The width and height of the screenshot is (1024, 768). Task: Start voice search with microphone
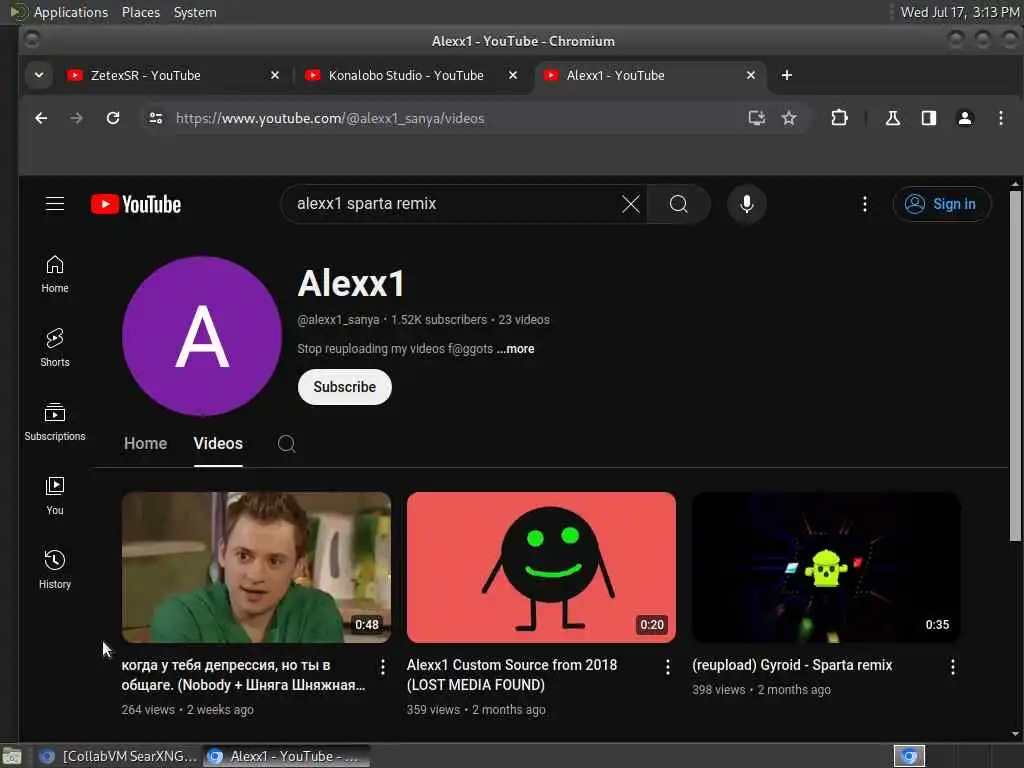[x=746, y=204]
